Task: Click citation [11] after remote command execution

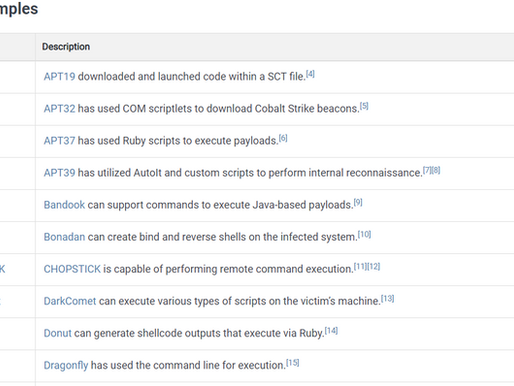Action: point(360,266)
